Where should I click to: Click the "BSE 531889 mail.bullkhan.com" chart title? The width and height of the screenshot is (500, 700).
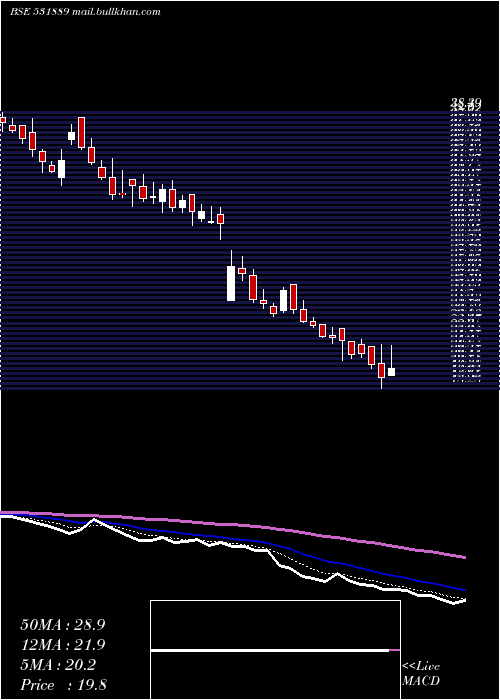(85, 12)
